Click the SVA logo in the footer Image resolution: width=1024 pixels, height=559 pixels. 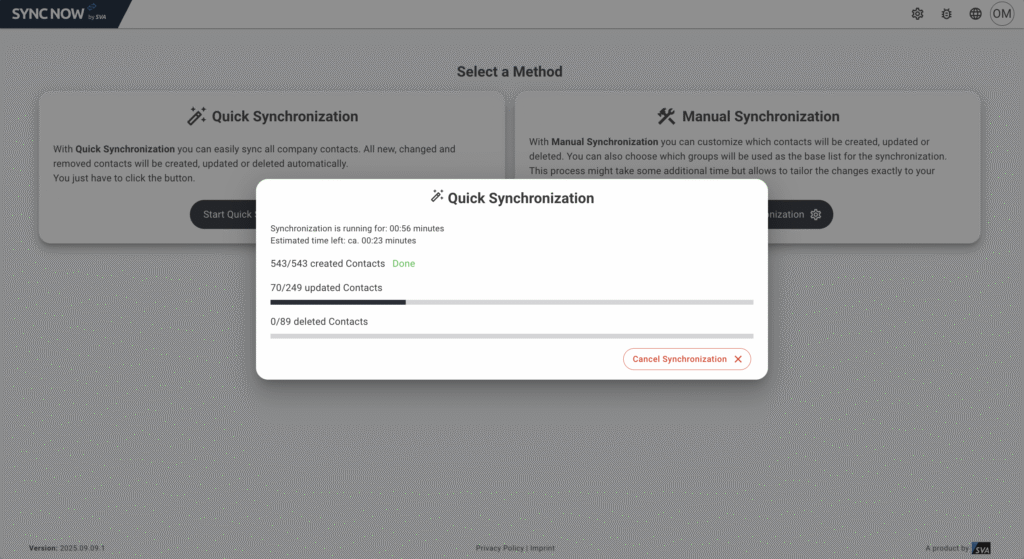pyautogui.click(x=981, y=548)
